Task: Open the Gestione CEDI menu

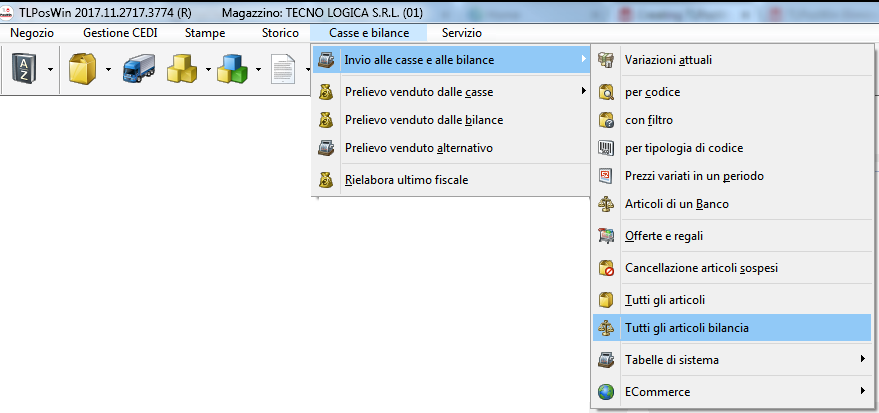Action: coord(119,33)
